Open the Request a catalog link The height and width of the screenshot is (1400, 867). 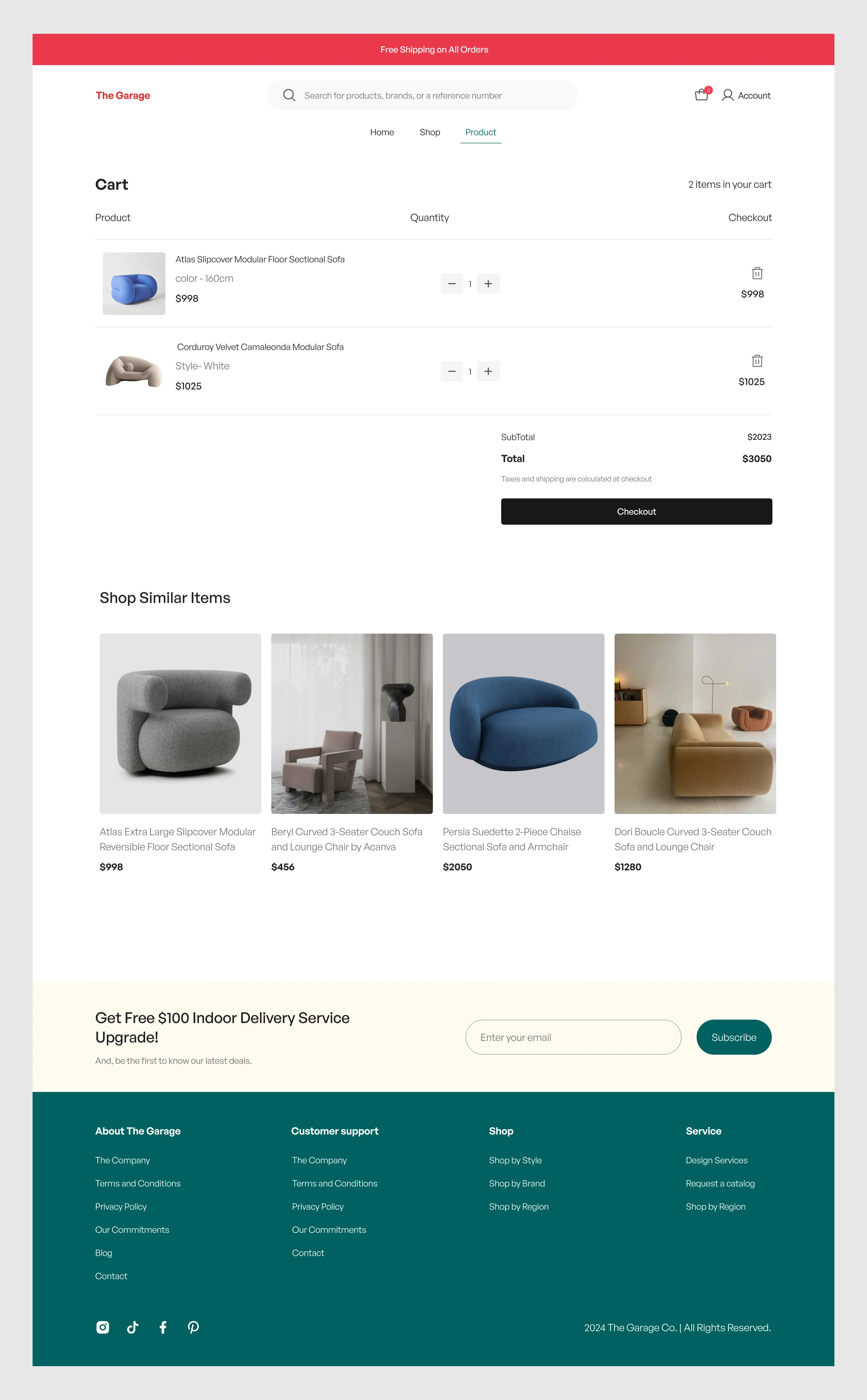pyautogui.click(x=720, y=1183)
